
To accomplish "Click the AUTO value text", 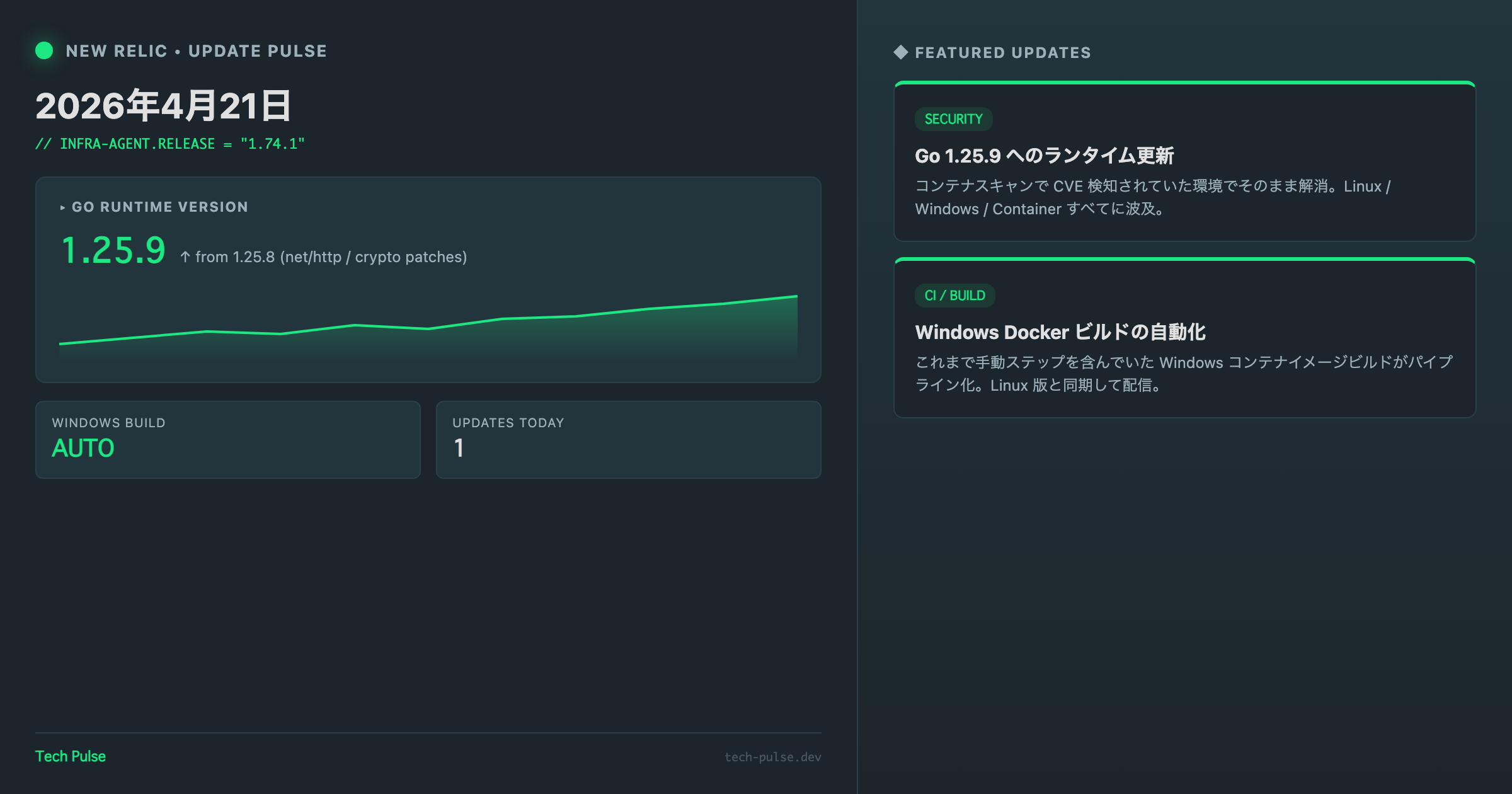I will click(x=83, y=448).
